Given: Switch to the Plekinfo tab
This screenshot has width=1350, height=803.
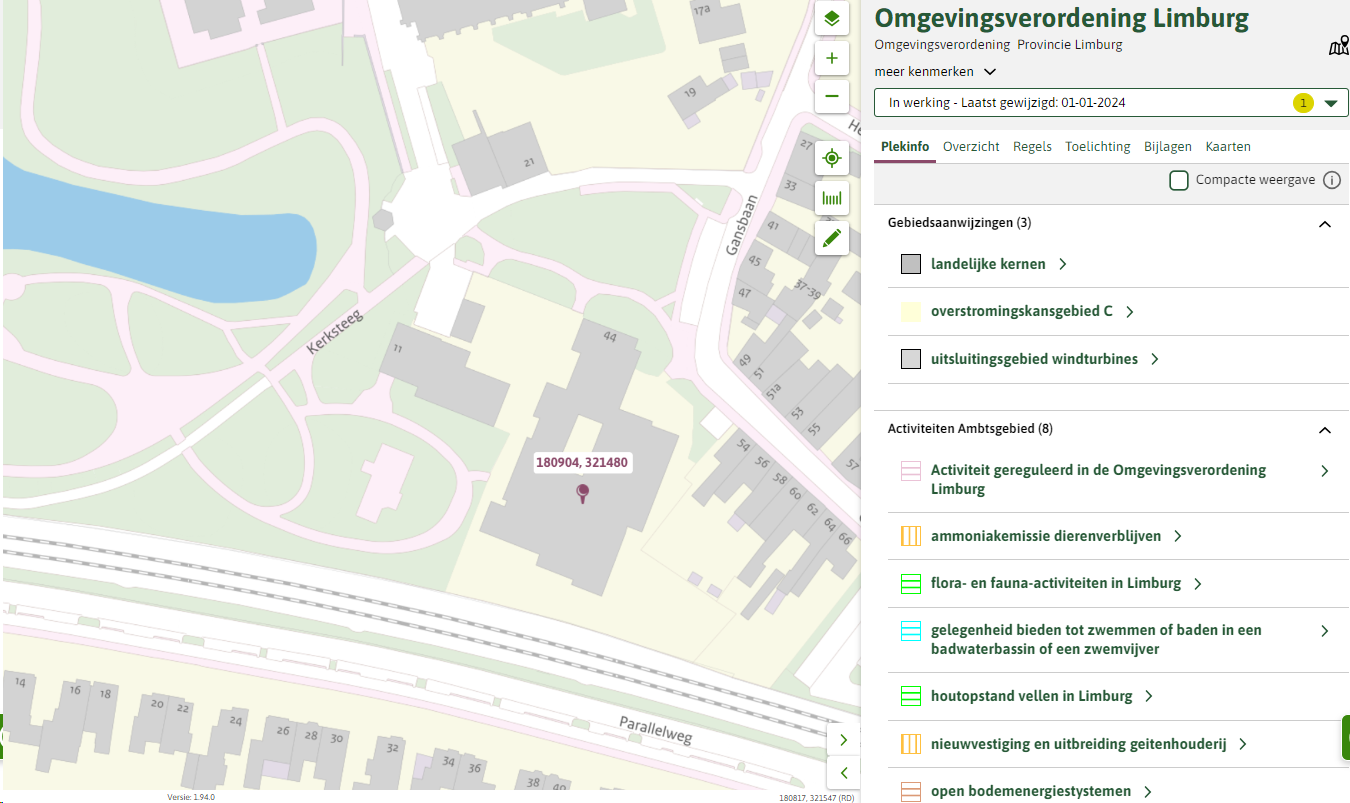Looking at the screenshot, I should tap(905, 147).
